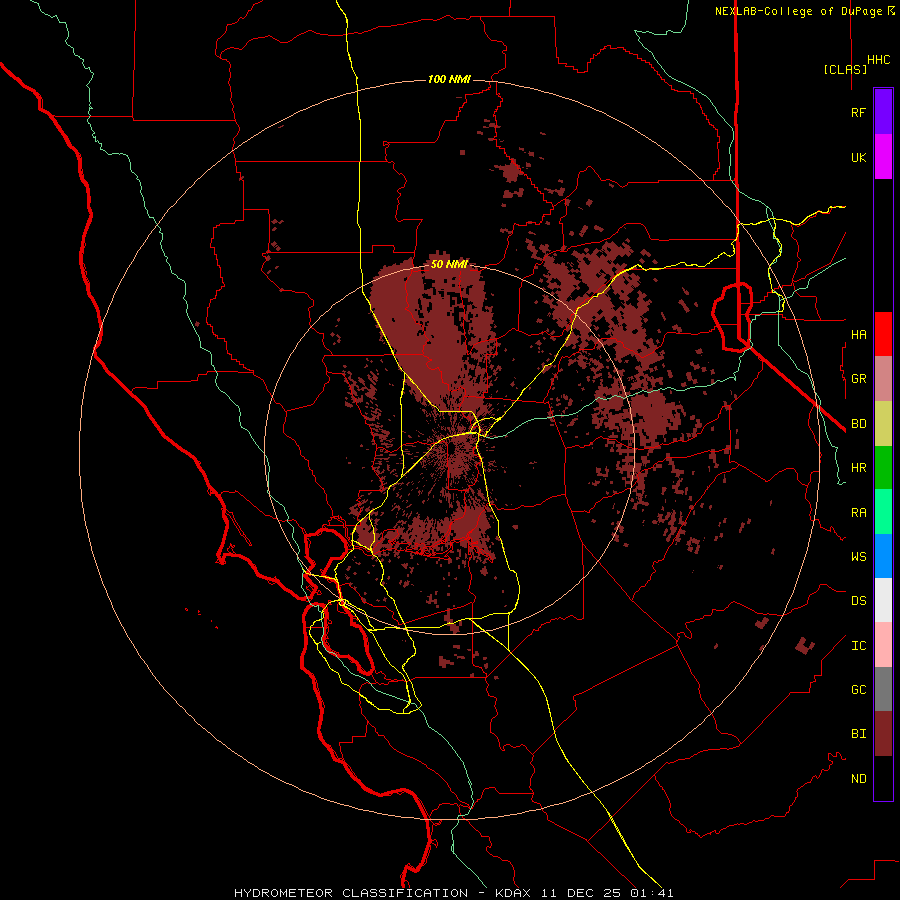Click the DS white legend swatch
900x900 pixels.
883,600
